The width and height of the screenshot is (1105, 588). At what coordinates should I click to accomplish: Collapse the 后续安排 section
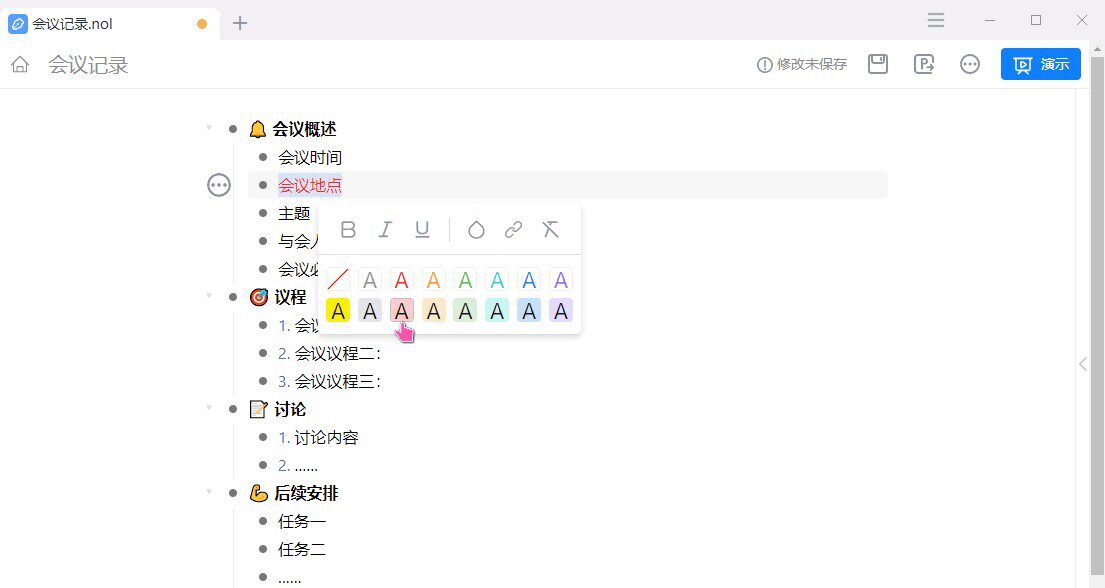point(209,492)
